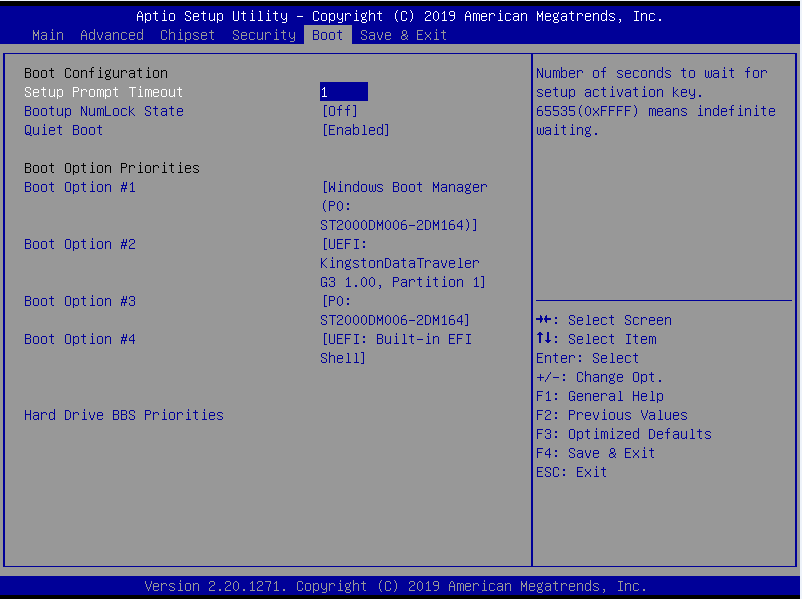Open the Main tab
The width and height of the screenshot is (802, 599).
pyautogui.click(x=48, y=35)
